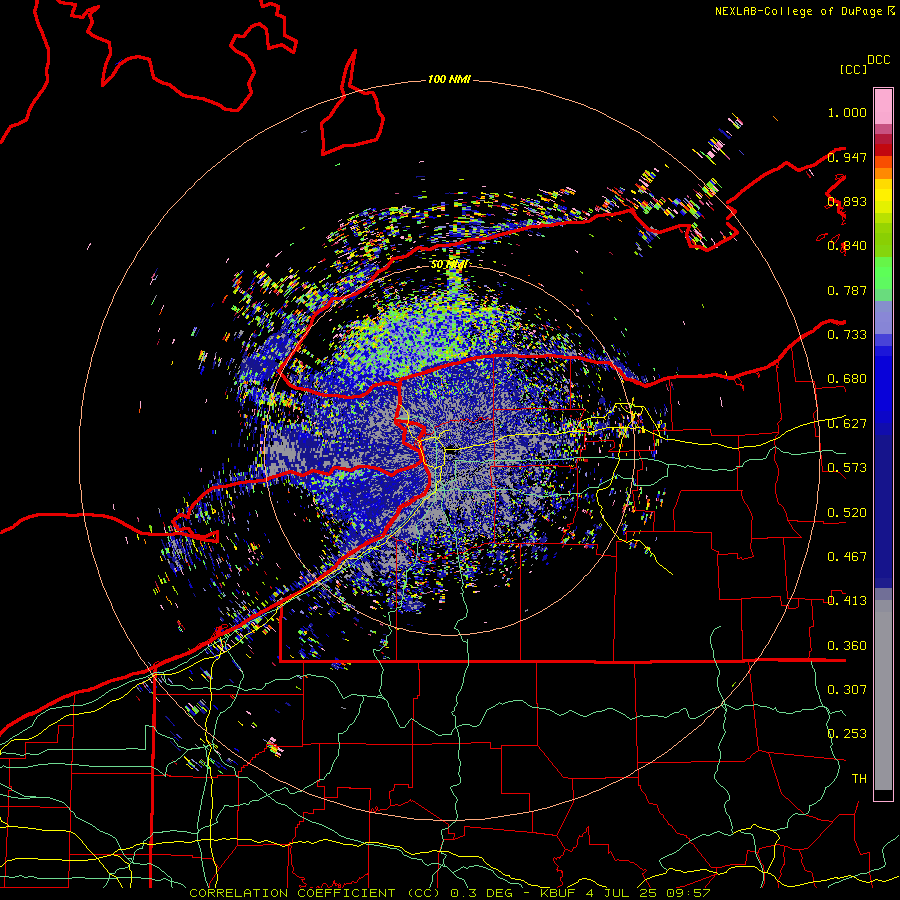Click the 0.360 scale value
Image resolution: width=900 pixels, height=900 pixels.
pos(847,646)
